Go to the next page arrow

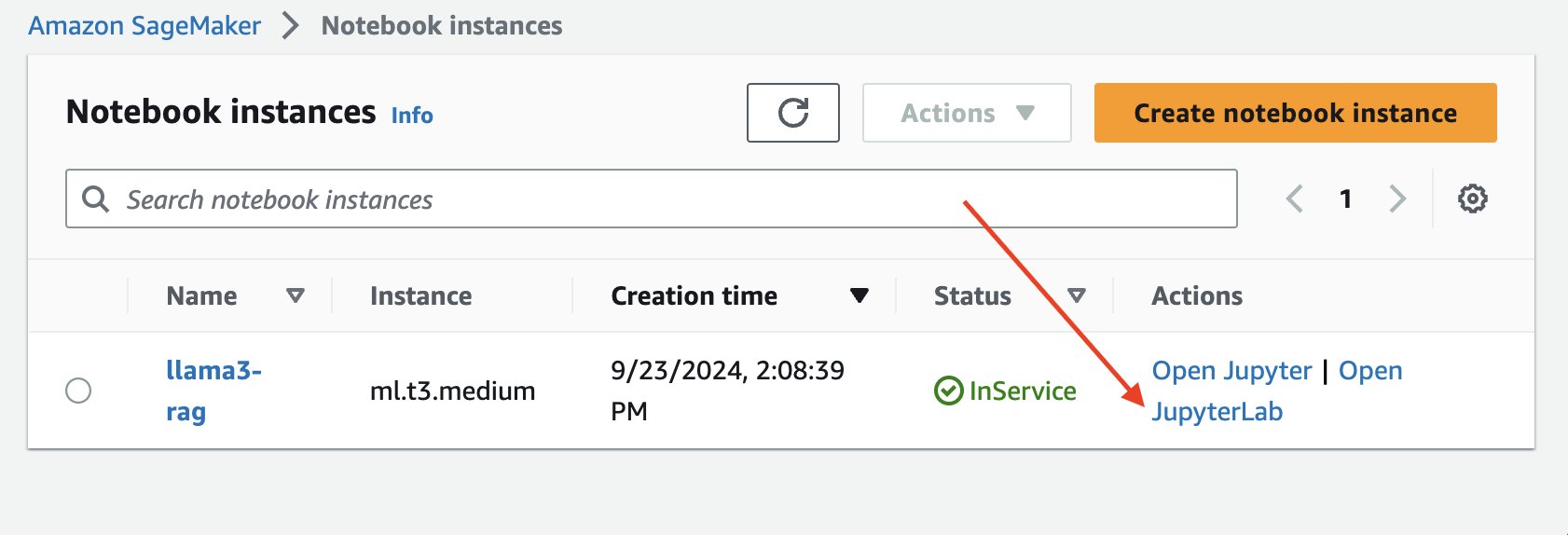[x=1396, y=199]
